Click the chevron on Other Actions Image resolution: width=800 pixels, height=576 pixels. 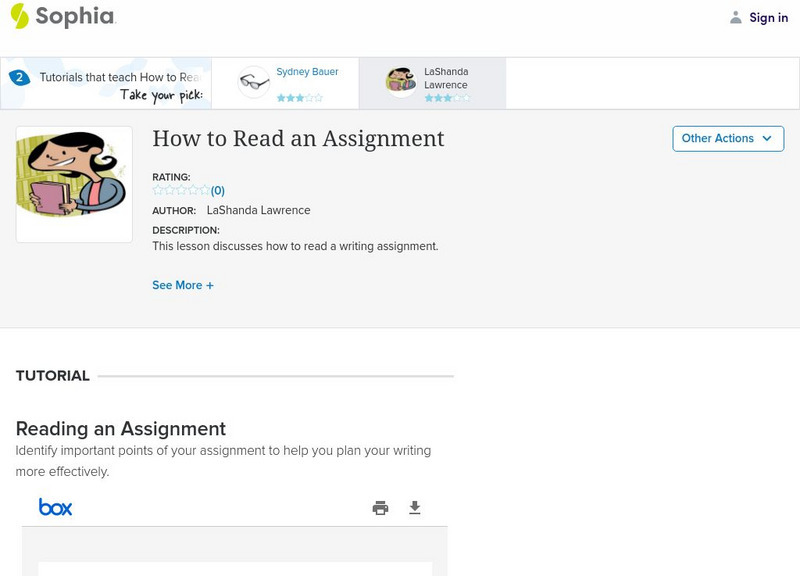[x=766, y=139]
